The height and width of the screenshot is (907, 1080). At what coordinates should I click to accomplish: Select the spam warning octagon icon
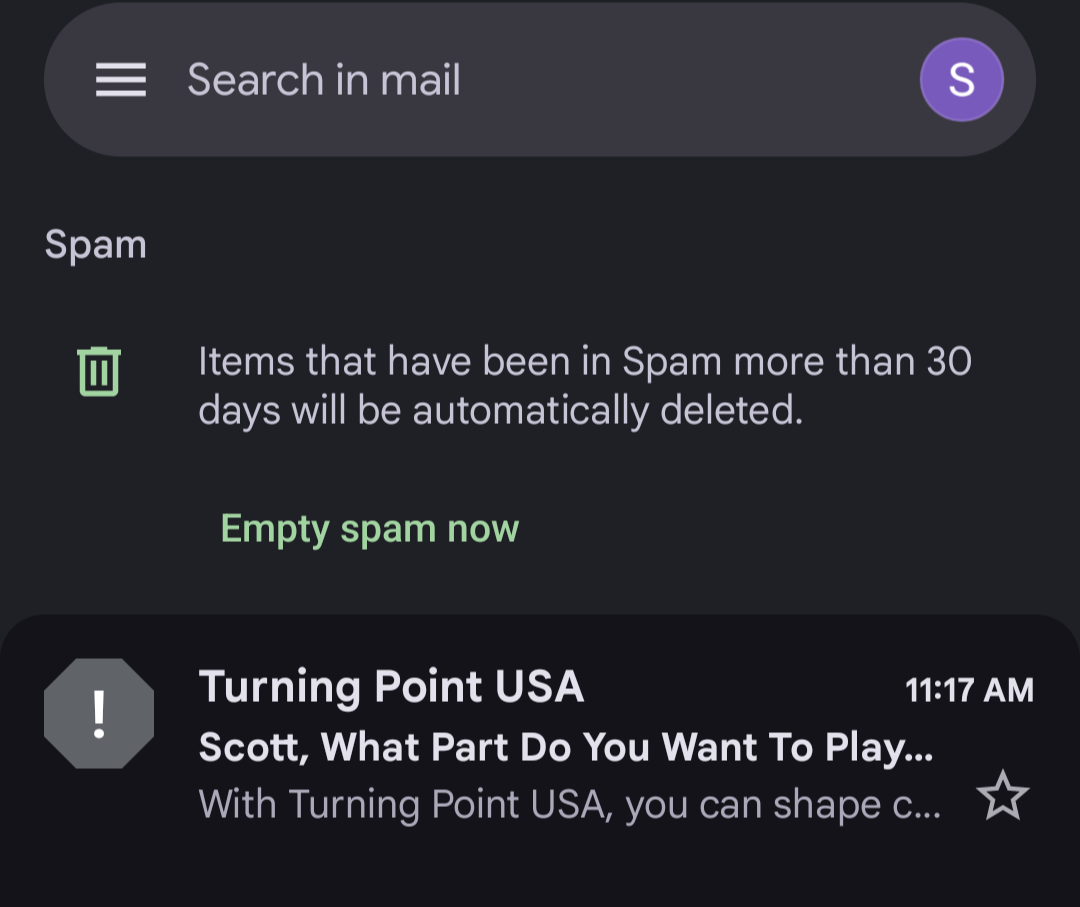(x=99, y=713)
